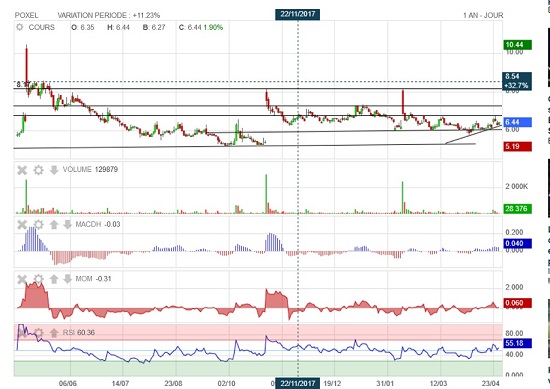Image resolution: width=550 pixels, height=389 pixels.
Task: Move the MACDH panel up
Action: [x=54, y=224]
